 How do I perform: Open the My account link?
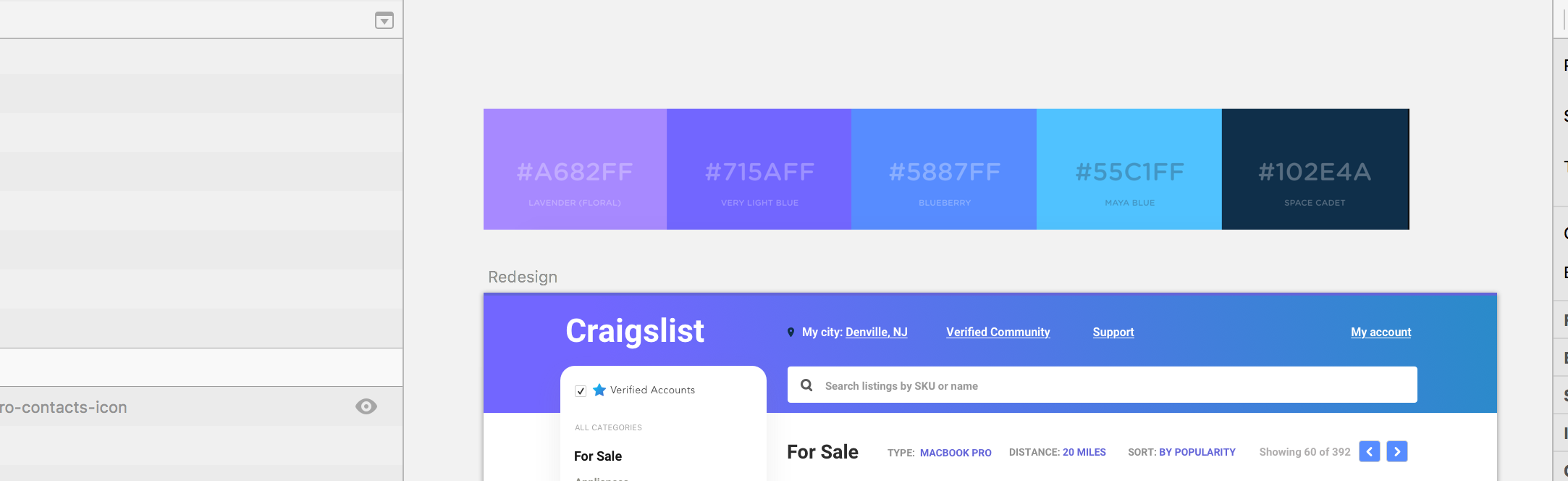click(1381, 332)
